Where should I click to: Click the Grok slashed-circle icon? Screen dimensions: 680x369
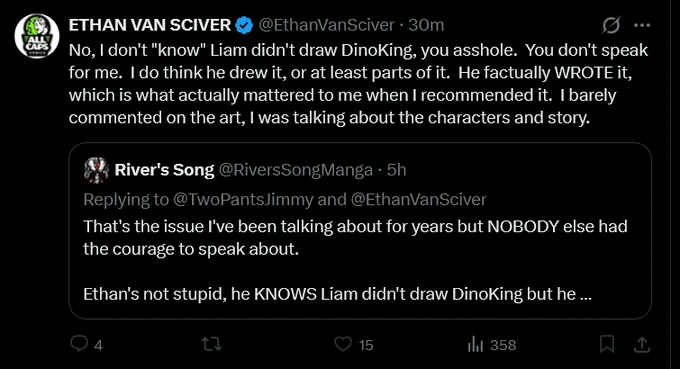(611, 25)
